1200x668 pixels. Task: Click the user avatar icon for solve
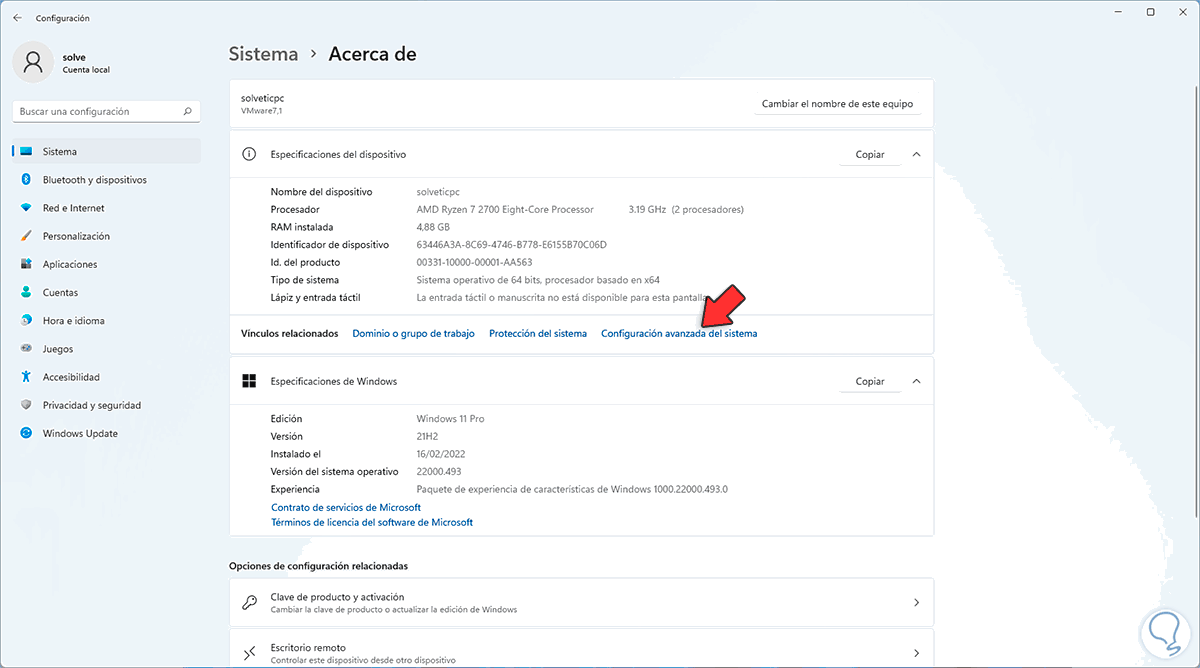click(33, 63)
